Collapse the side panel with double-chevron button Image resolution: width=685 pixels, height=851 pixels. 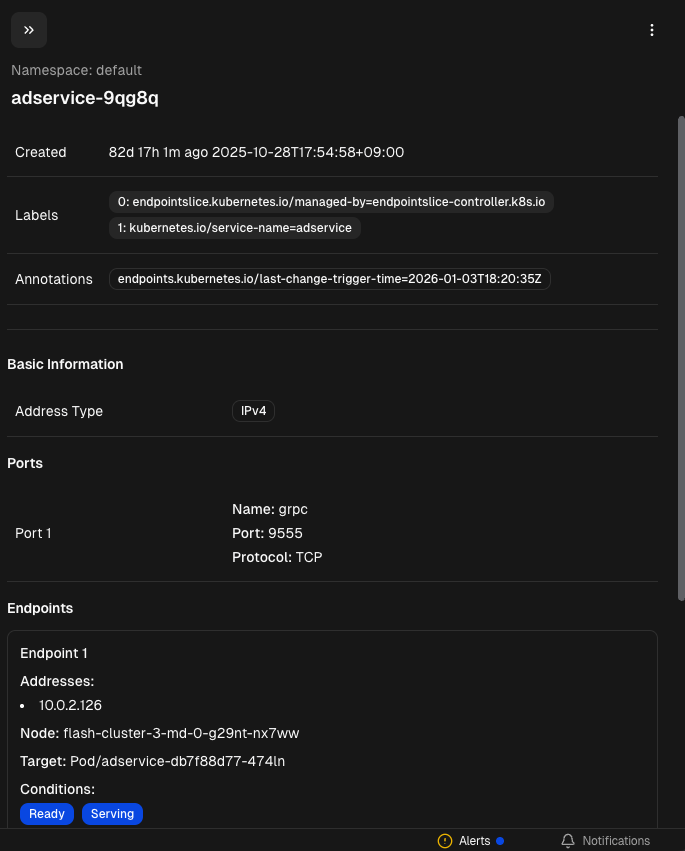tap(29, 30)
